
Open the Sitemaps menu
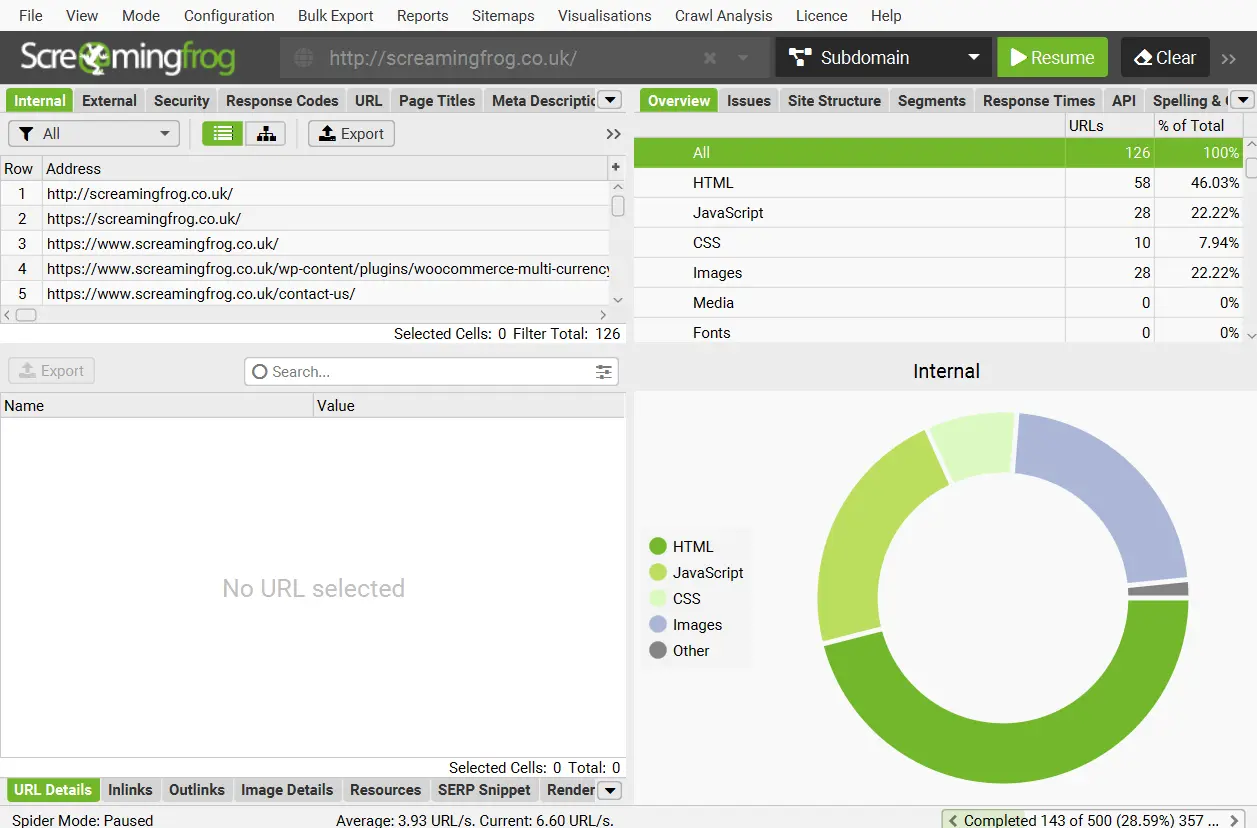503,16
